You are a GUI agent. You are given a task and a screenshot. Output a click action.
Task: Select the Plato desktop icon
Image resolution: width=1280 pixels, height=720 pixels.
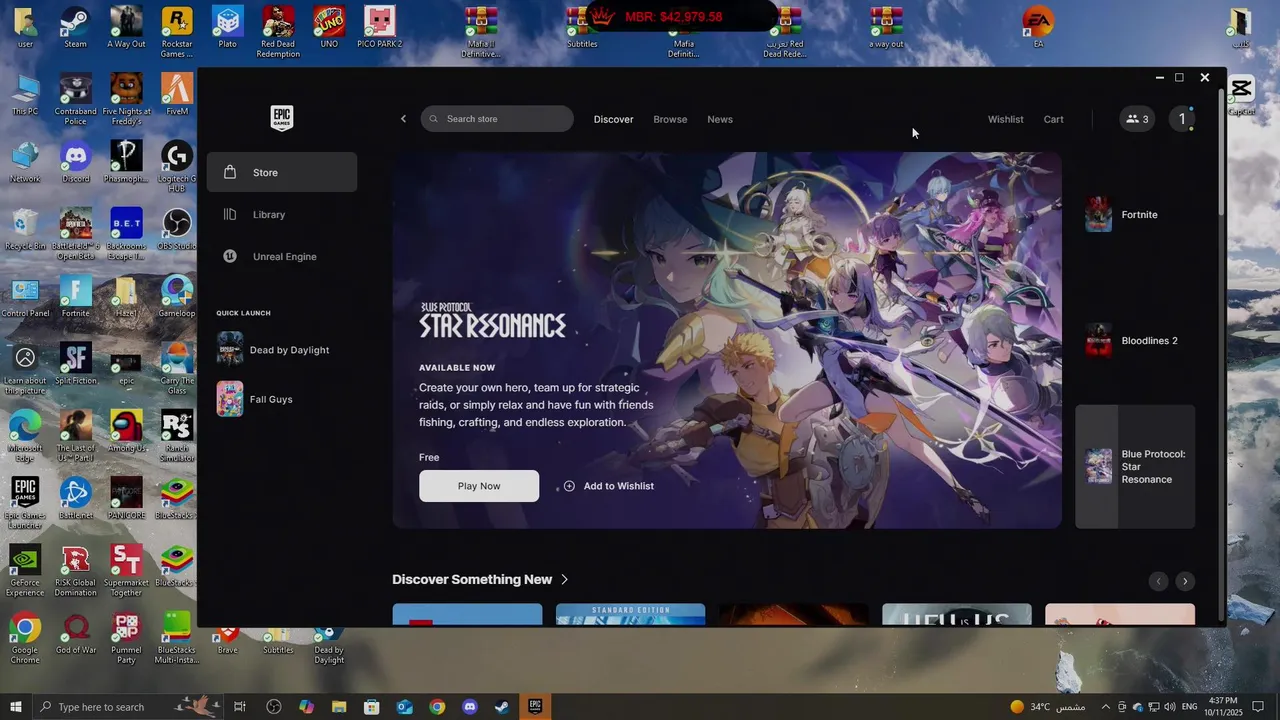coord(227,28)
